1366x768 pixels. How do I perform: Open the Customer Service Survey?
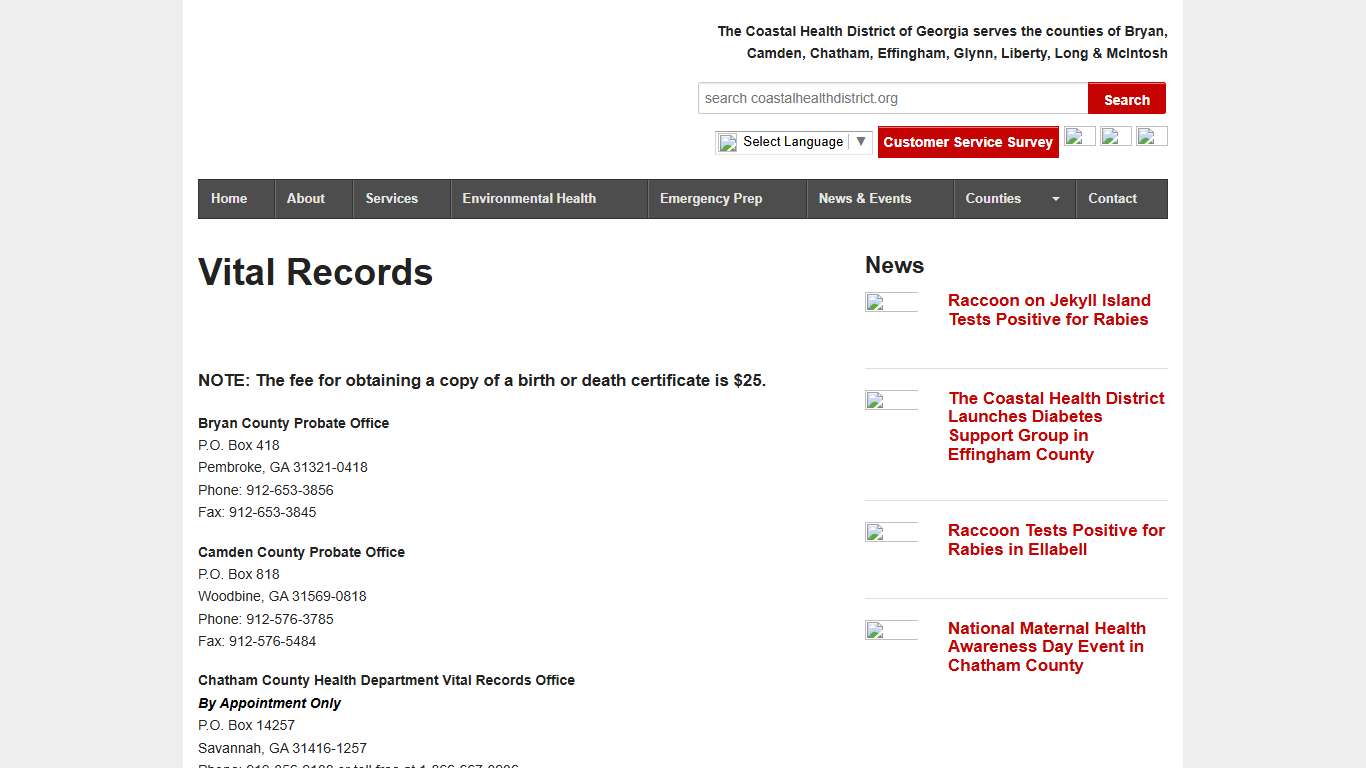pos(967,142)
